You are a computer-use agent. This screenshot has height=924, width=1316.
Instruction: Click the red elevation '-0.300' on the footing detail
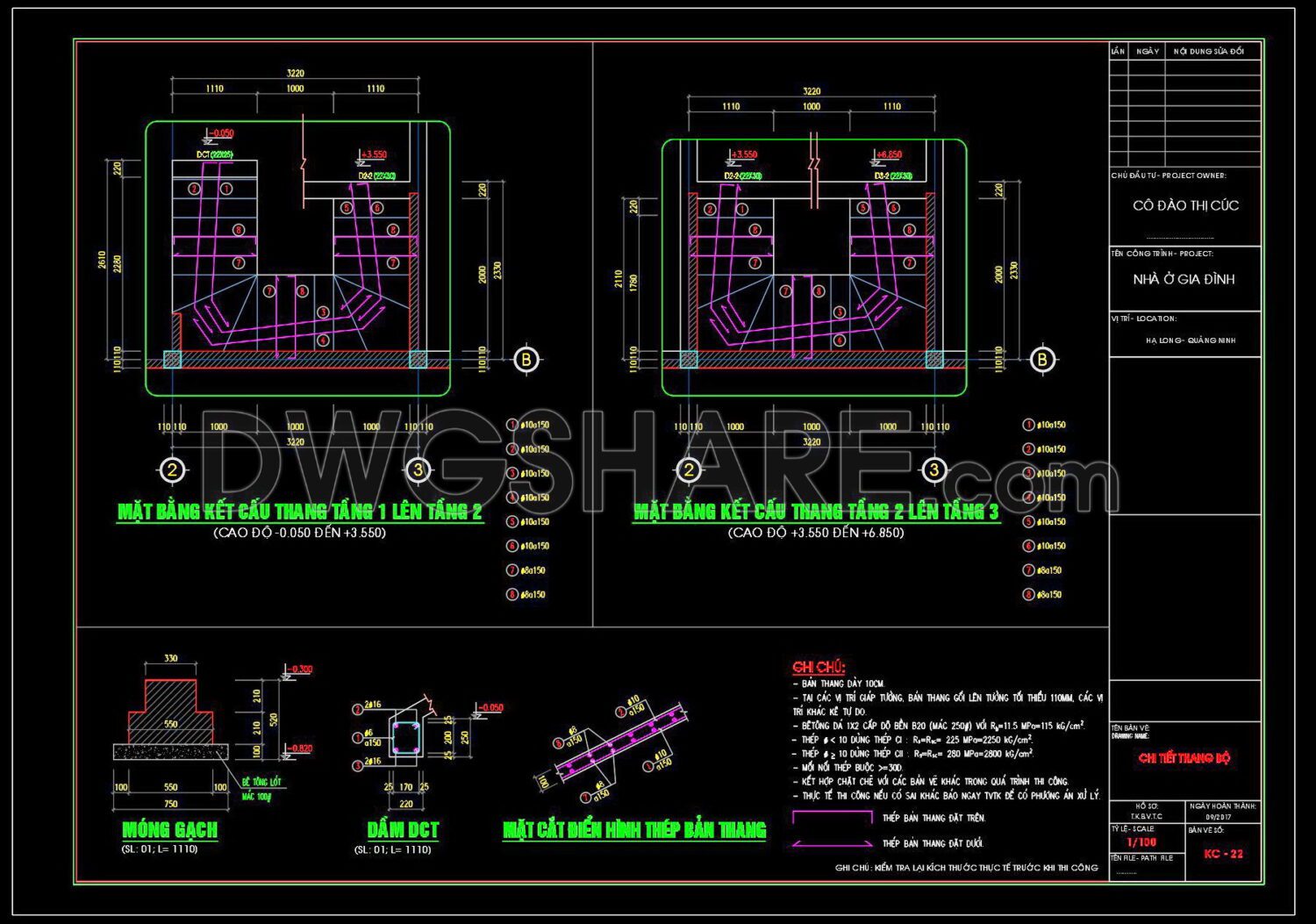(301, 670)
